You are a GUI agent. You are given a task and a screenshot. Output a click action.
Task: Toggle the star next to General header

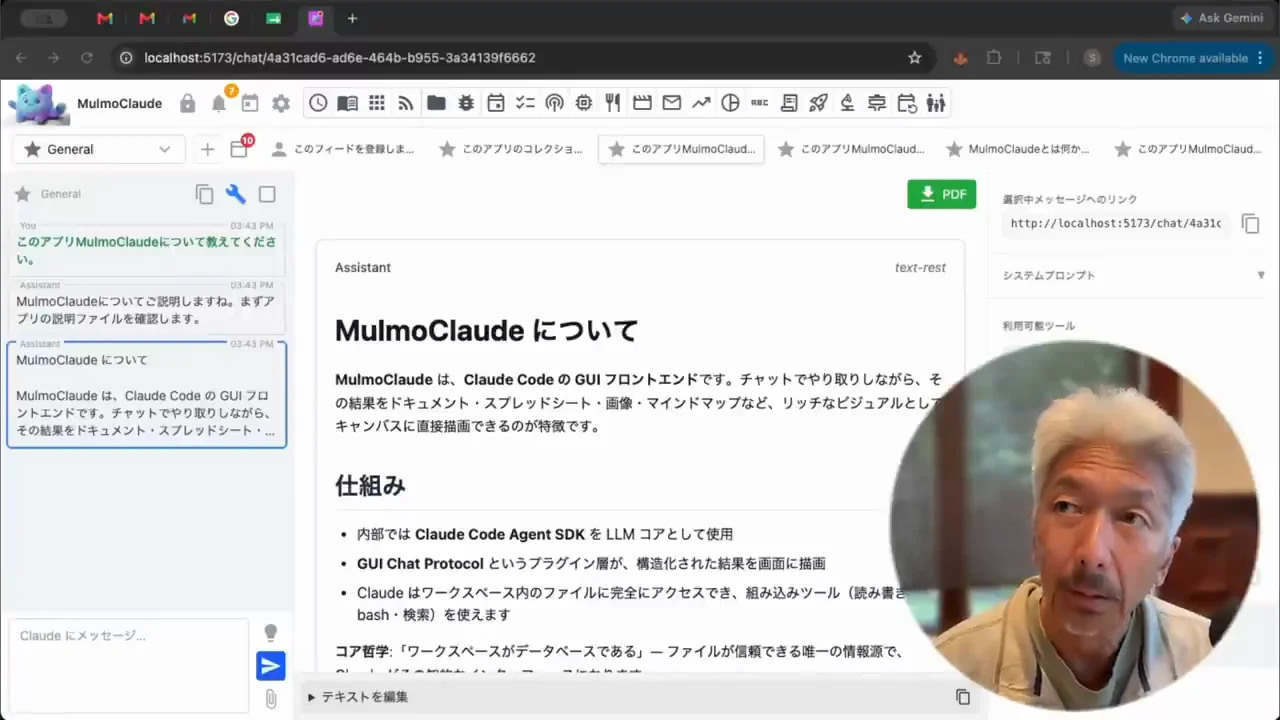[22, 194]
